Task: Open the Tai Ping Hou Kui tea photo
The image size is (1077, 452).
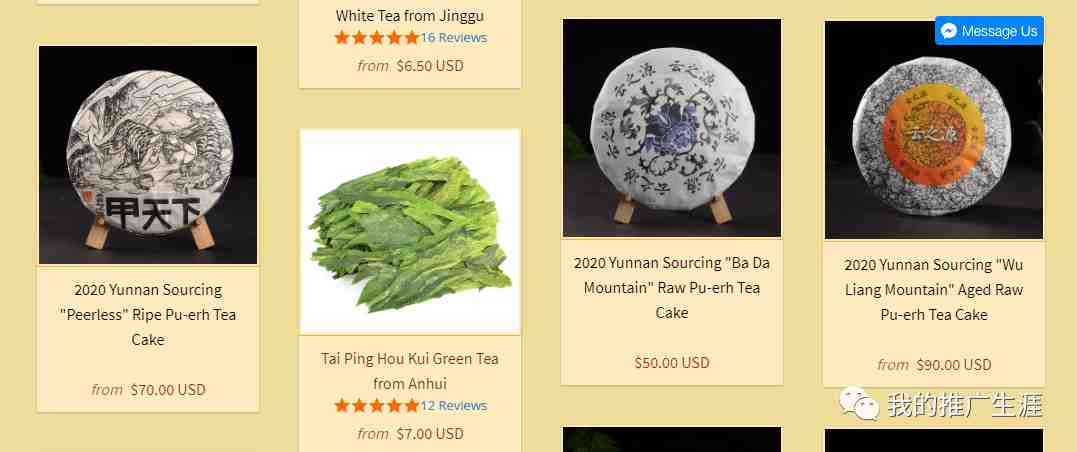Action: click(x=410, y=231)
